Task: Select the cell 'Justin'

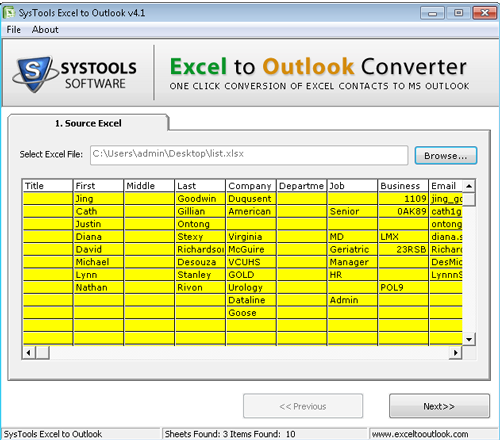Action: point(98,224)
